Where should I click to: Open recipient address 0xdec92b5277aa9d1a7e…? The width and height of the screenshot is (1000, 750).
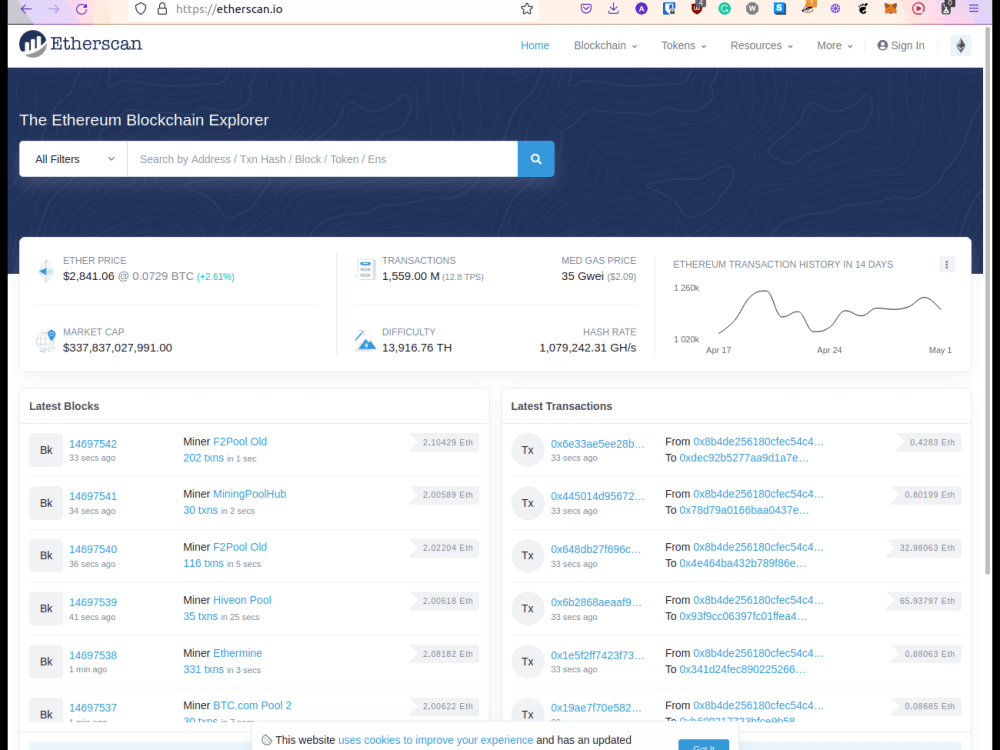[744, 458]
